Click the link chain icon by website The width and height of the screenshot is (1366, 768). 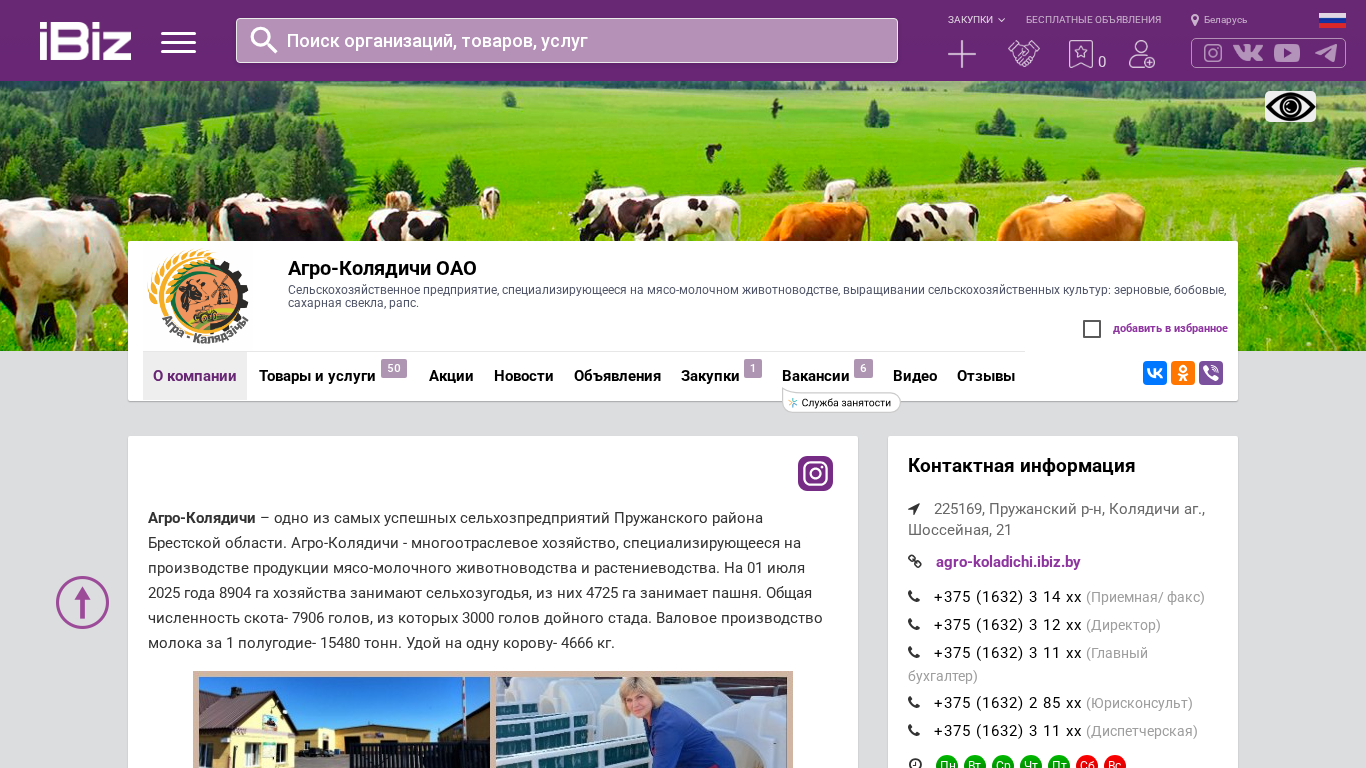coord(915,562)
